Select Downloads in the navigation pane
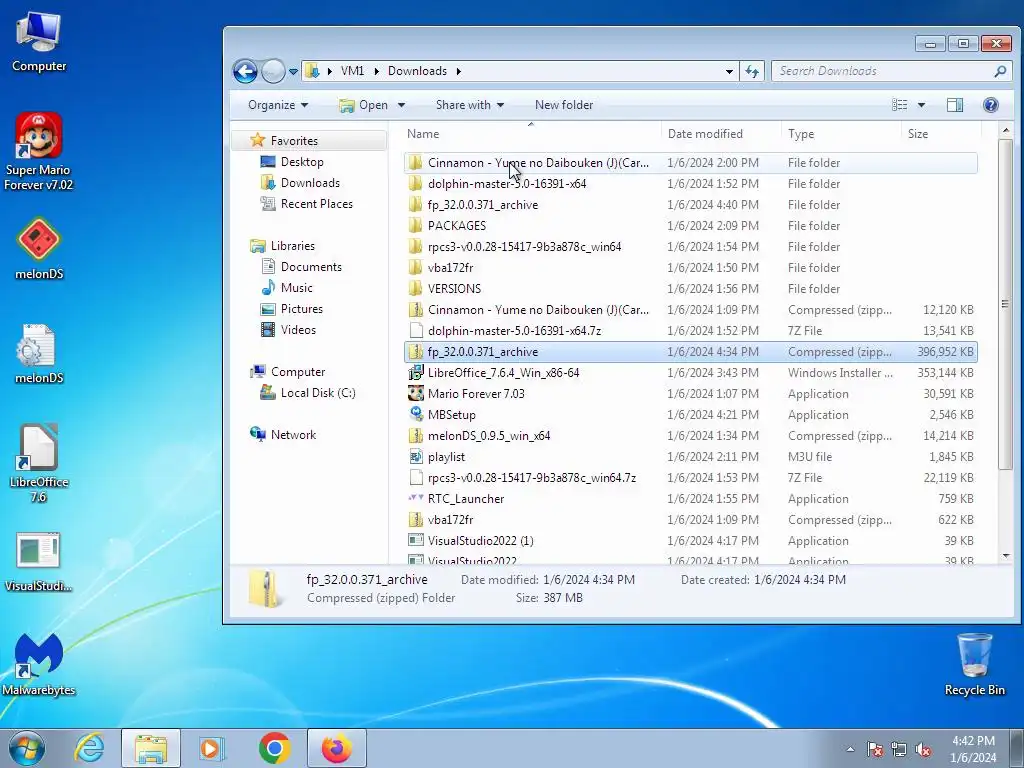Image resolution: width=1024 pixels, height=768 pixels. coord(310,183)
